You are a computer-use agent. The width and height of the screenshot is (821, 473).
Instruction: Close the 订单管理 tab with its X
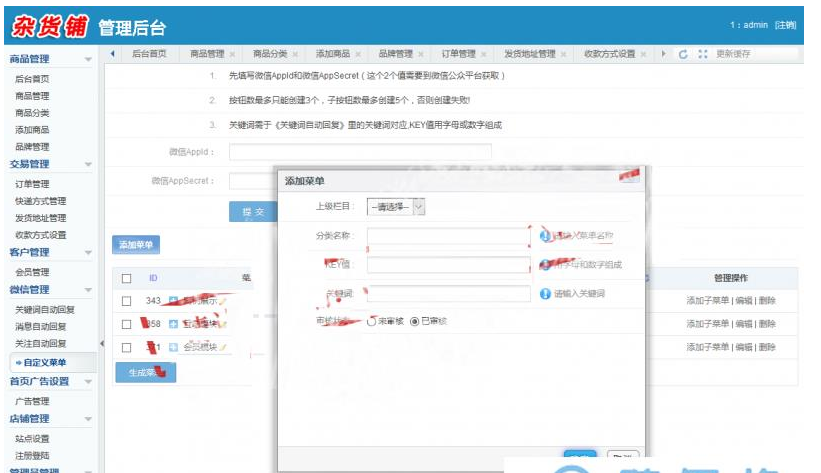(x=484, y=54)
